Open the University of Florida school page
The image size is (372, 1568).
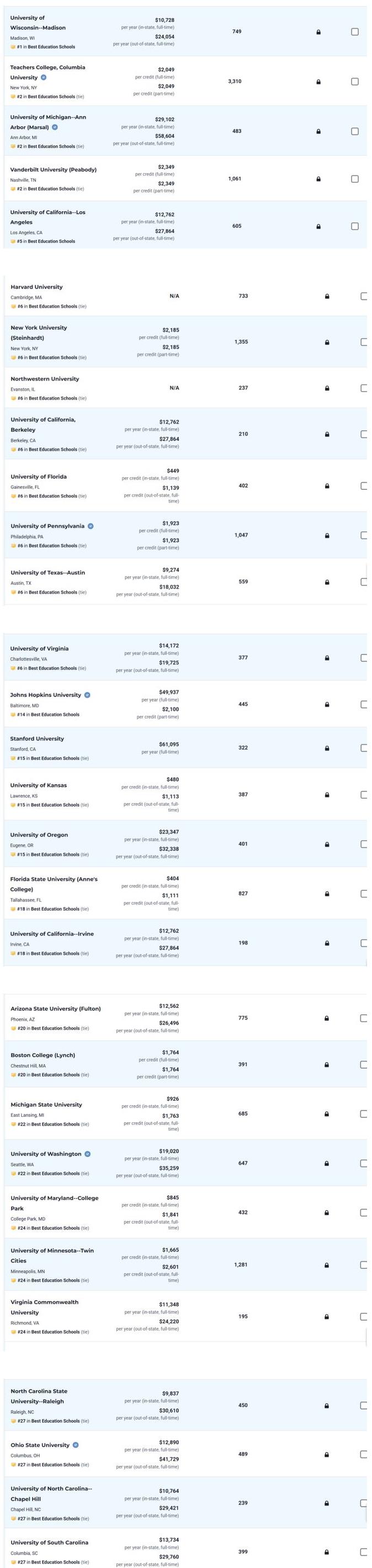(39, 477)
